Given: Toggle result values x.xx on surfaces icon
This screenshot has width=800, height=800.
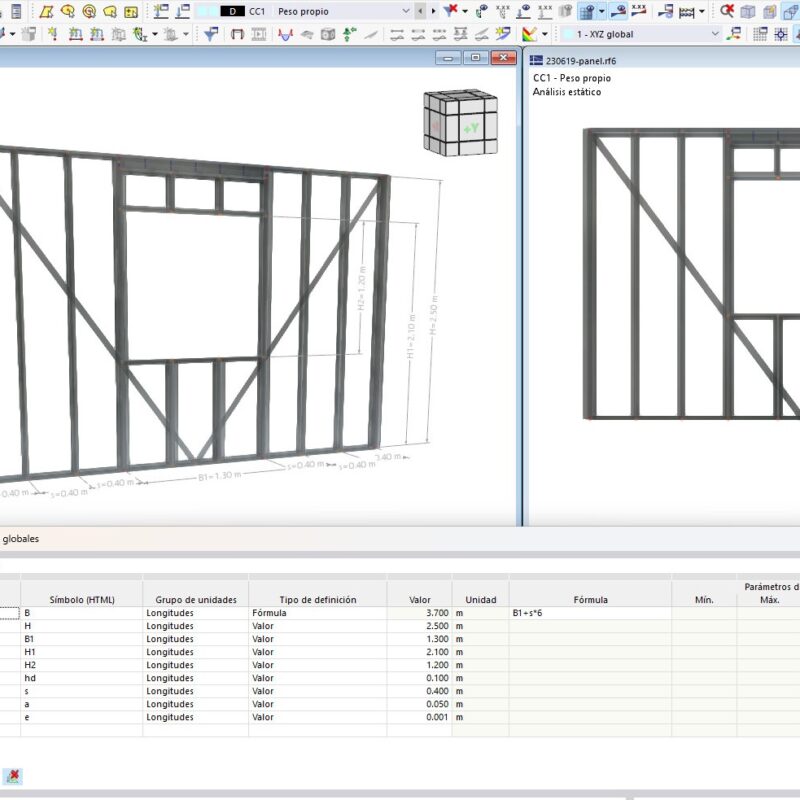Looking at the screenshot, I should [x=639, y=10].
